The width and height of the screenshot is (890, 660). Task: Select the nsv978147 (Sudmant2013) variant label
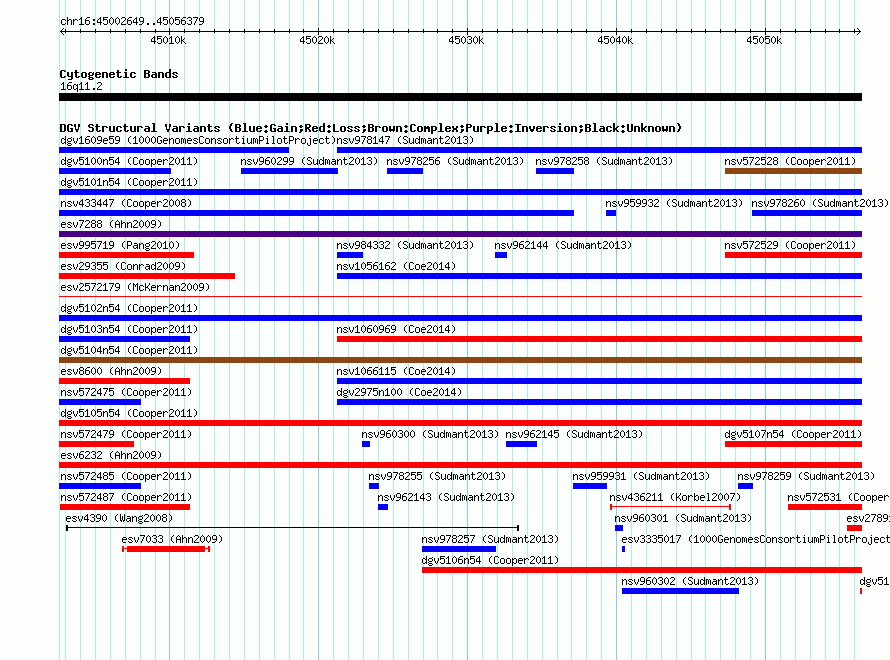click(405, 140)
